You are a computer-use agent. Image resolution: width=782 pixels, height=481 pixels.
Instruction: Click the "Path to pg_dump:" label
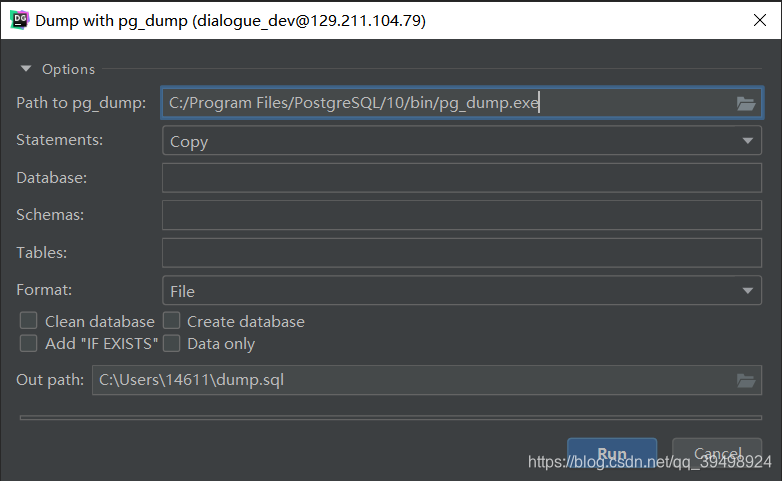(x=81, y=103)
